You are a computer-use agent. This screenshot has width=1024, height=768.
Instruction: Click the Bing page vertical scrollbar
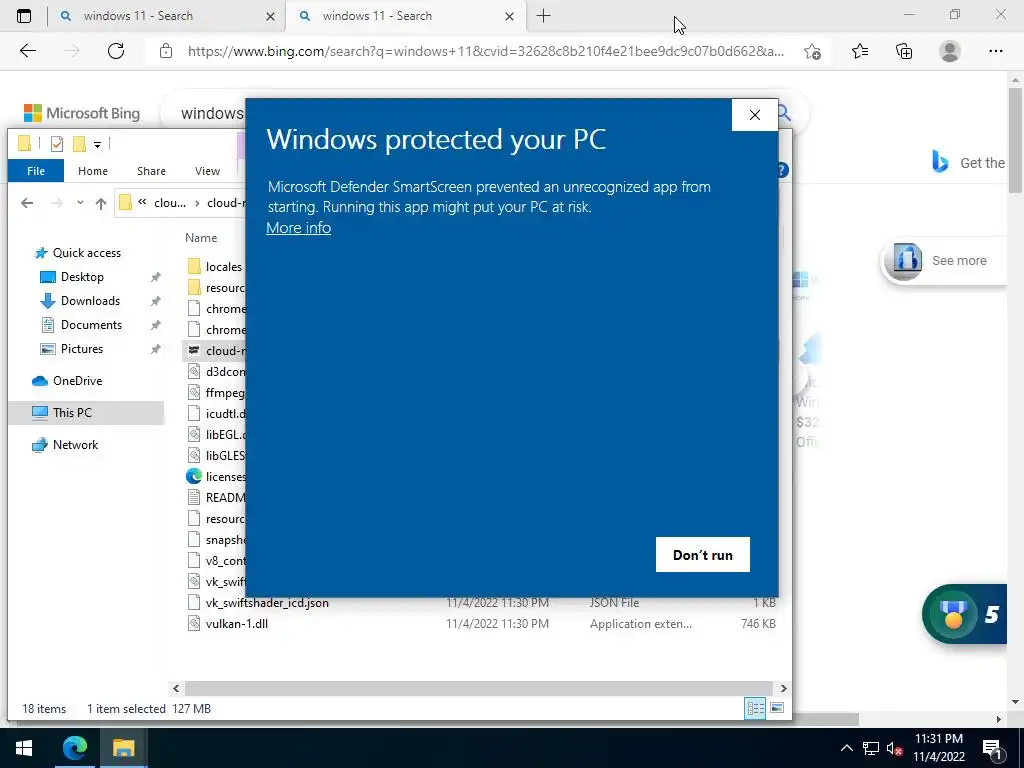coord(1015,139)
